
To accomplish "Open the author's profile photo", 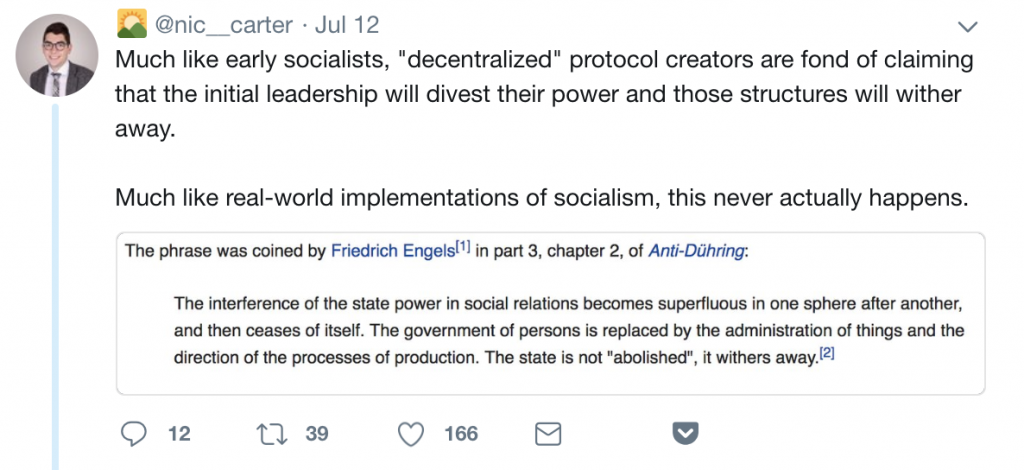I will coord(56,55).
